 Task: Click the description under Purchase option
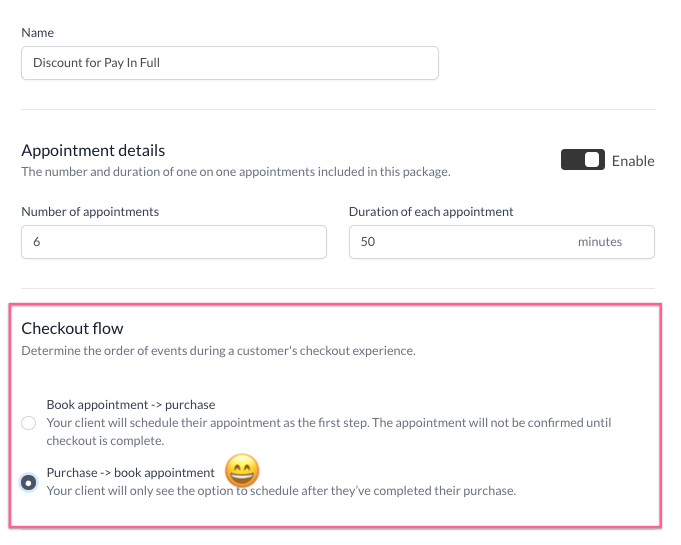pos(281,491)
